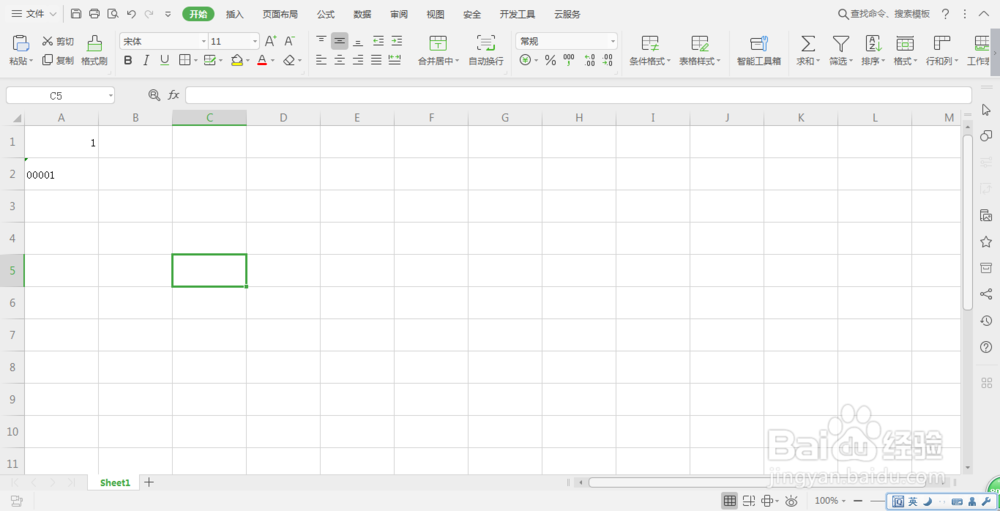Open Print Preview icon
This screenshot has width=1000, height=511.
tap(113, 13)
